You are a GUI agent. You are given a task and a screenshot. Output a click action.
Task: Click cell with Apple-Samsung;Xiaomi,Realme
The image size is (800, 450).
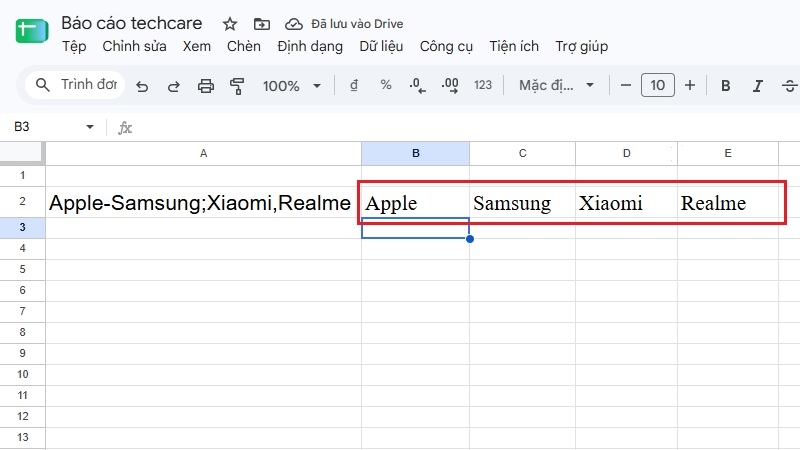pyautogui.click(x=204, y=202)
